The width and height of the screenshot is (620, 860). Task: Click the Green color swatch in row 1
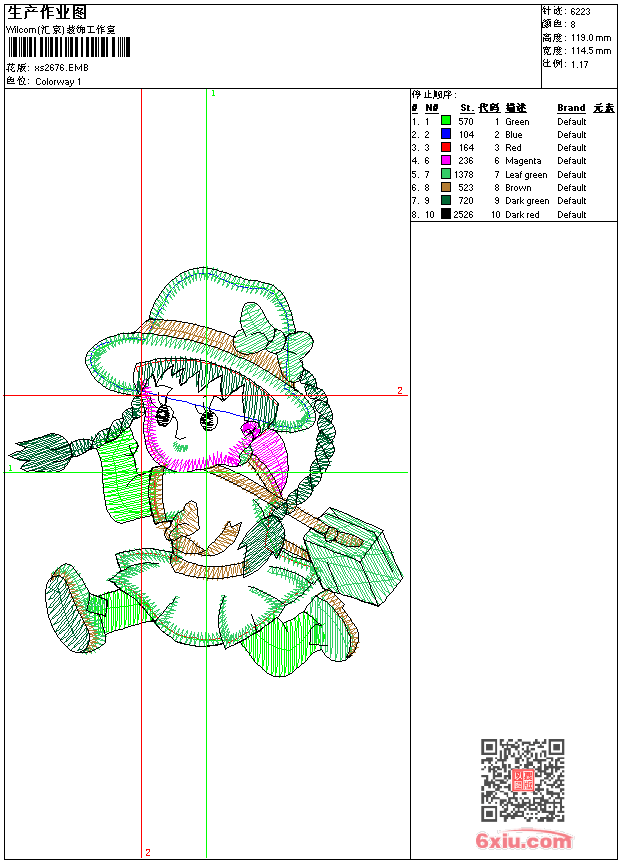[446, 121]
